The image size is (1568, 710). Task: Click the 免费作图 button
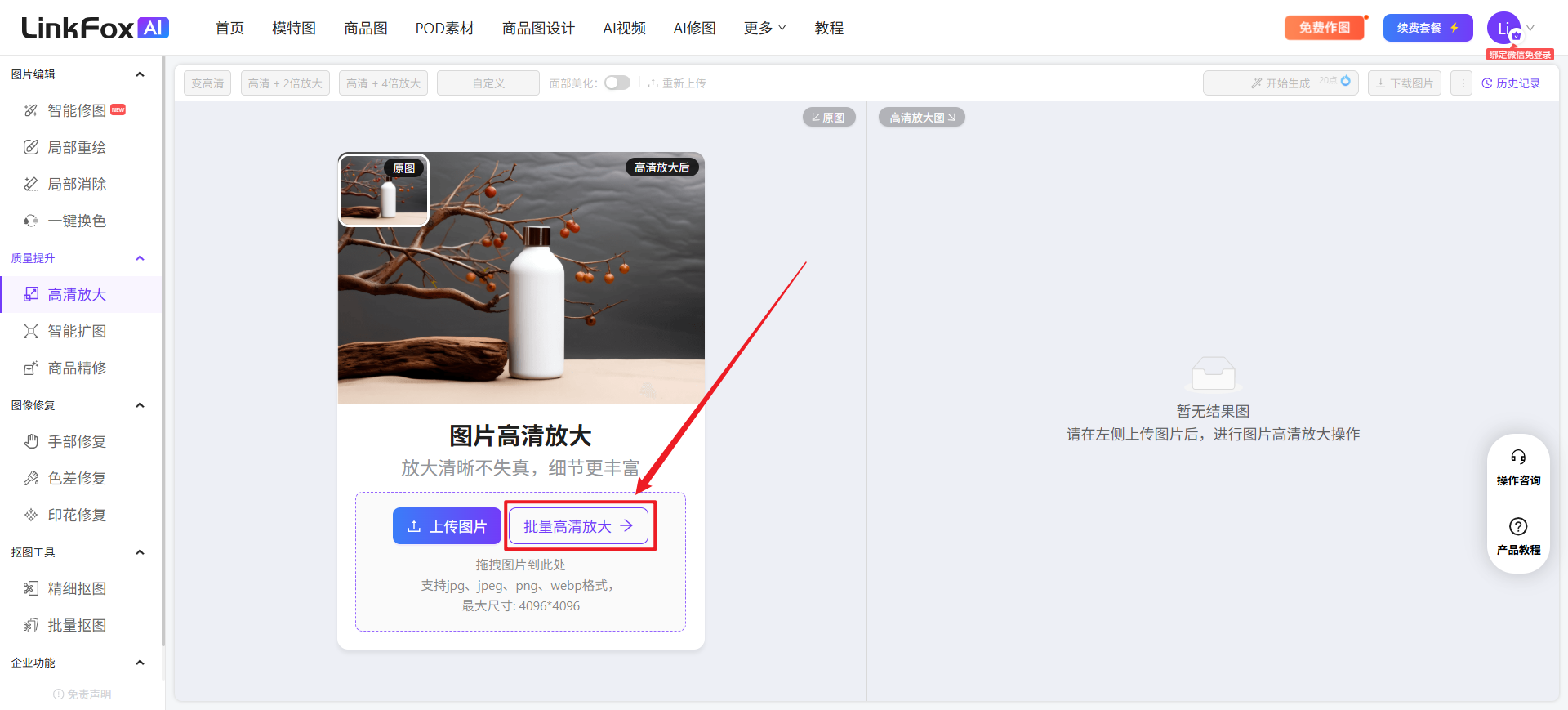(x=1325, y=28)
